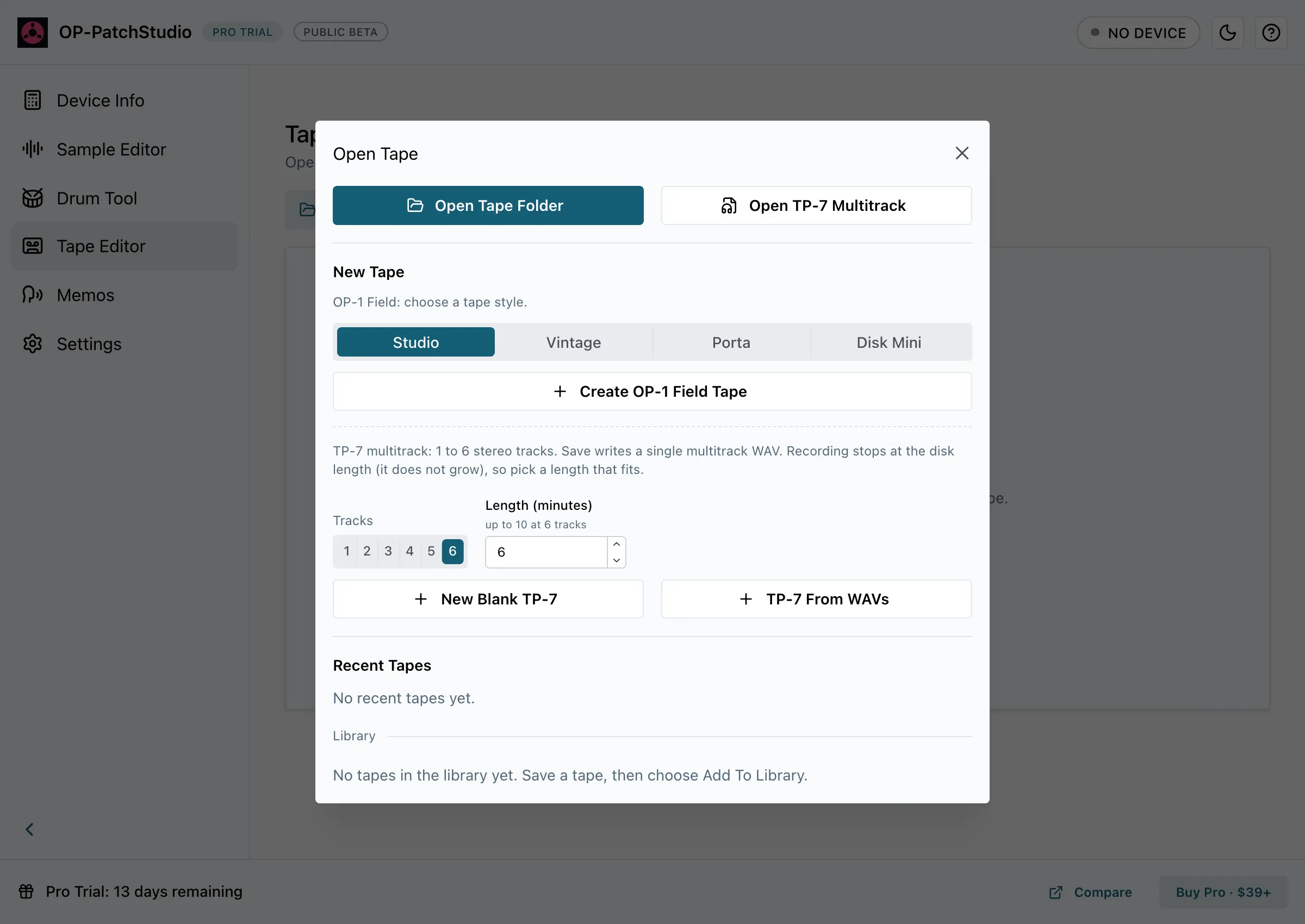1305x924 pixels.
Task: Decrease length minutes with down arrow
Action: tap(617, 560)
